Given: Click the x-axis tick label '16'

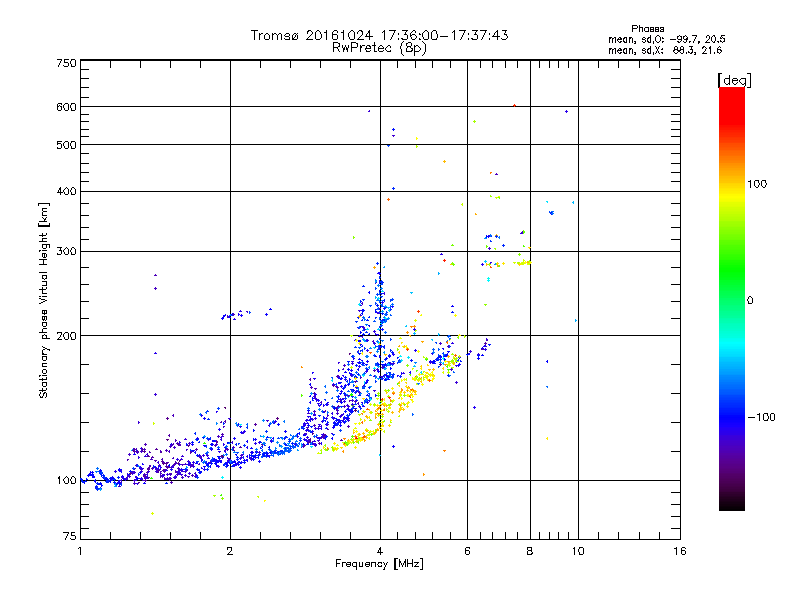Looking at the screenshot, I should (680, 551).
